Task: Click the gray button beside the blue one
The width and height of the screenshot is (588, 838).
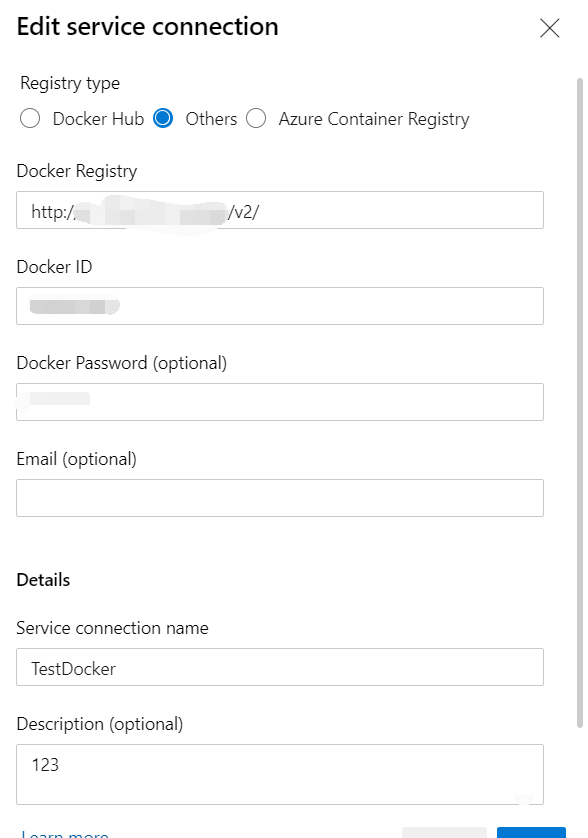Action: (x=444, y=833)
